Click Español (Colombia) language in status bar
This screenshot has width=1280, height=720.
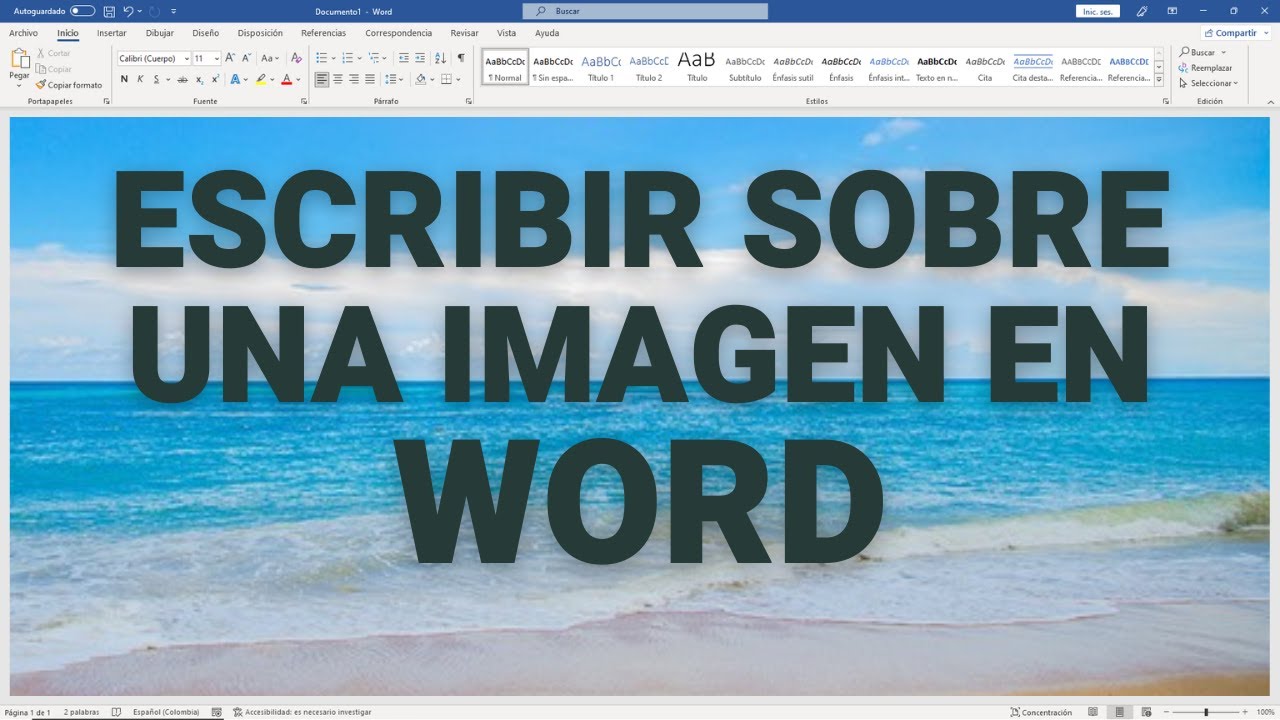point(165,712)
